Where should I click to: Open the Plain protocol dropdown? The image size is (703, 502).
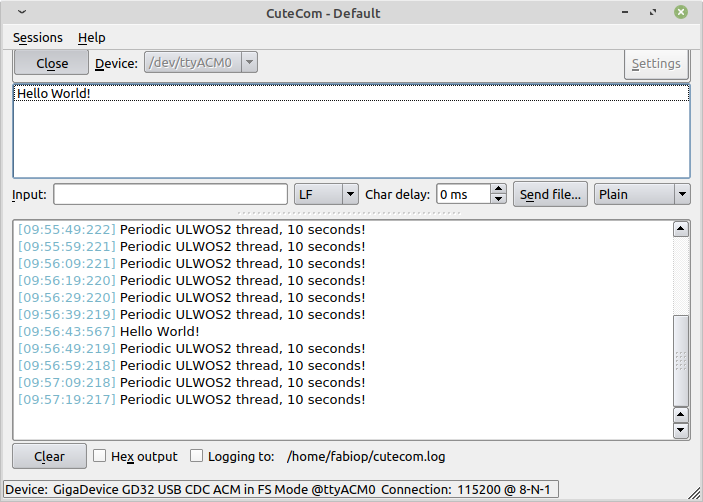682,194
